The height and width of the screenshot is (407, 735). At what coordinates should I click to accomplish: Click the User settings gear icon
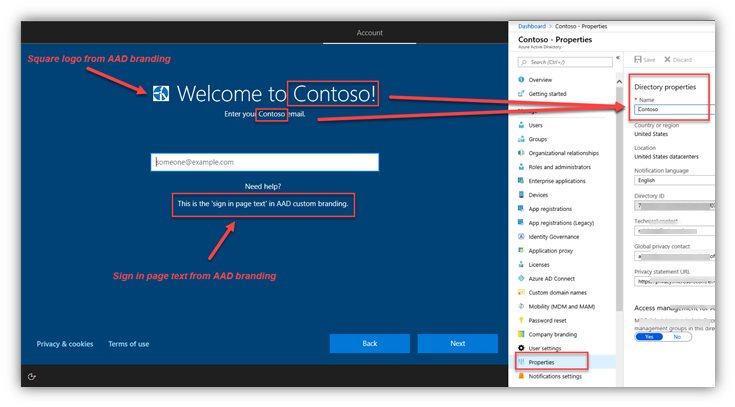click(x=521, y=348)
